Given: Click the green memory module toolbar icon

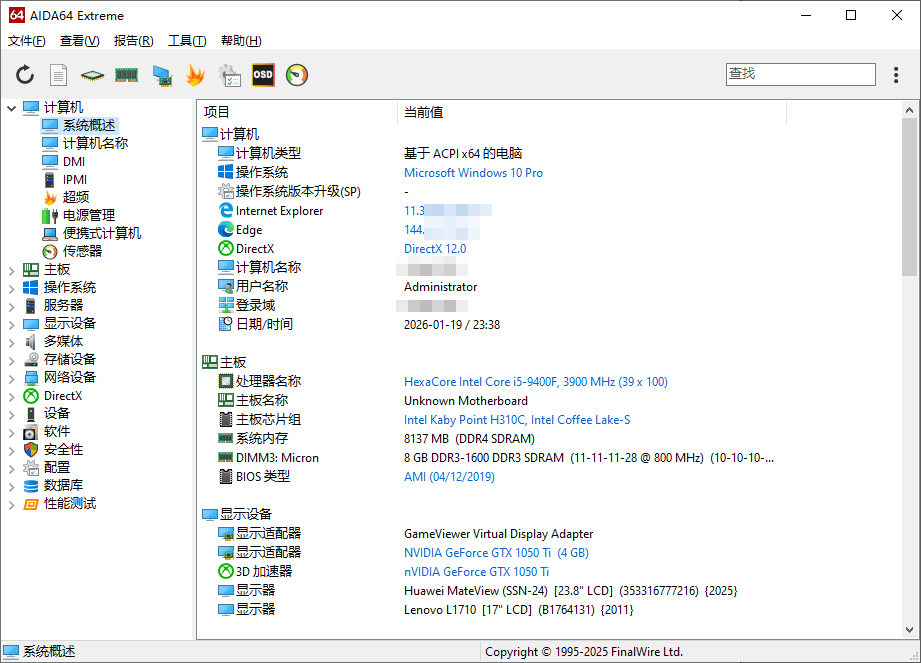Looking at the screenshot, I should (126, 75).
